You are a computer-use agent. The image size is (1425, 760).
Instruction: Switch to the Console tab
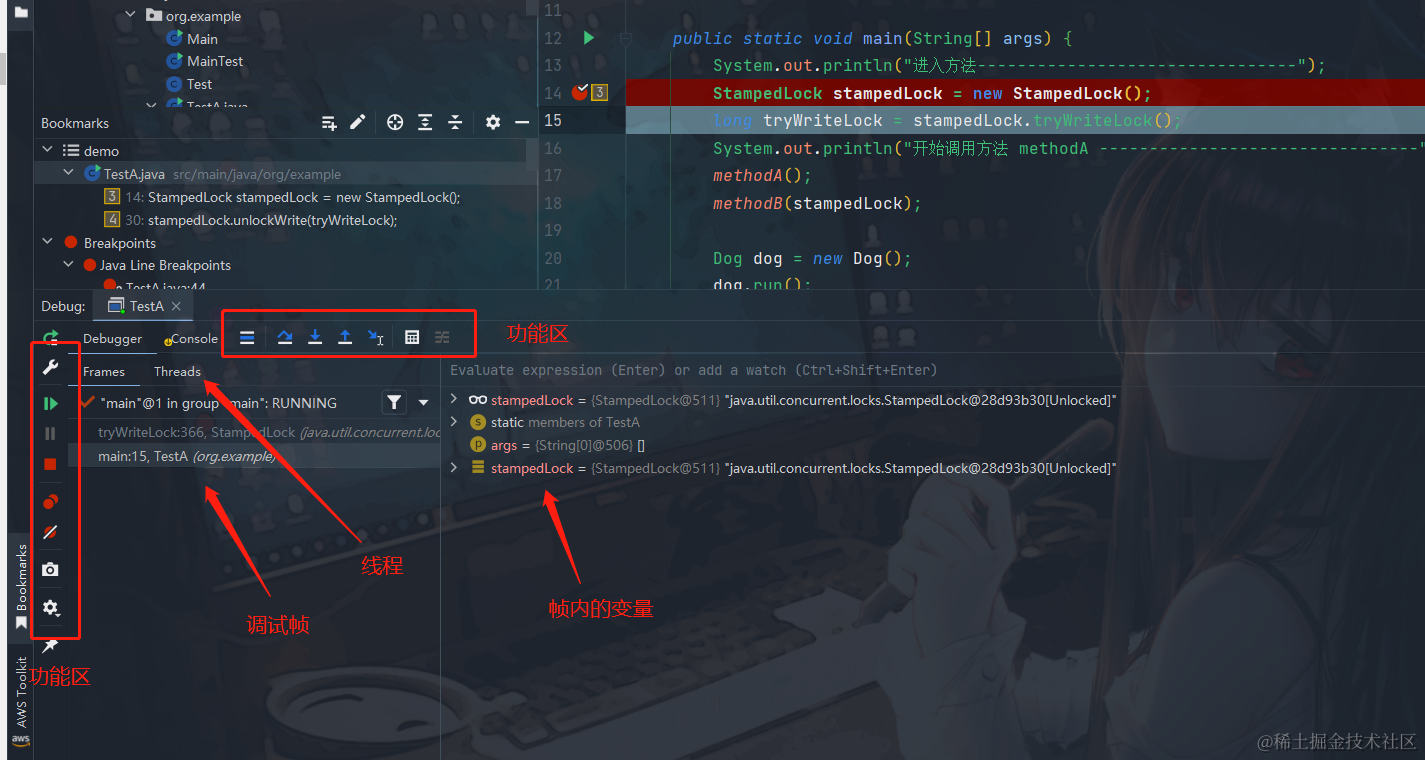pos(191,339)
